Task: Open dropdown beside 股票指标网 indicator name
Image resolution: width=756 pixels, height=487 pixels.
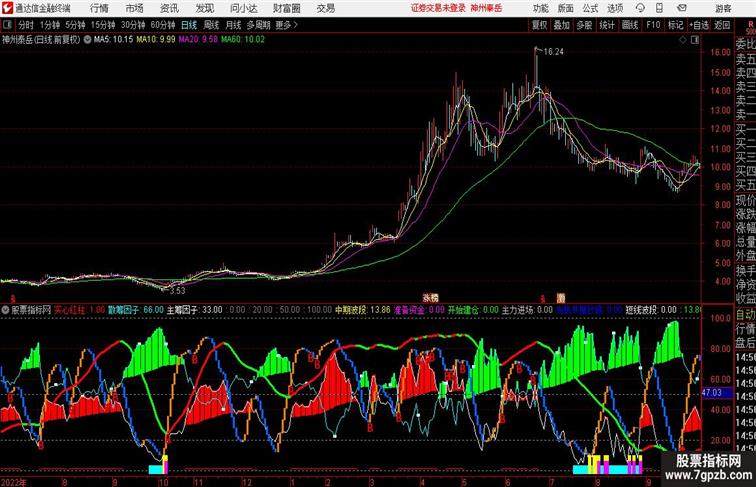Action: point(5,310)
